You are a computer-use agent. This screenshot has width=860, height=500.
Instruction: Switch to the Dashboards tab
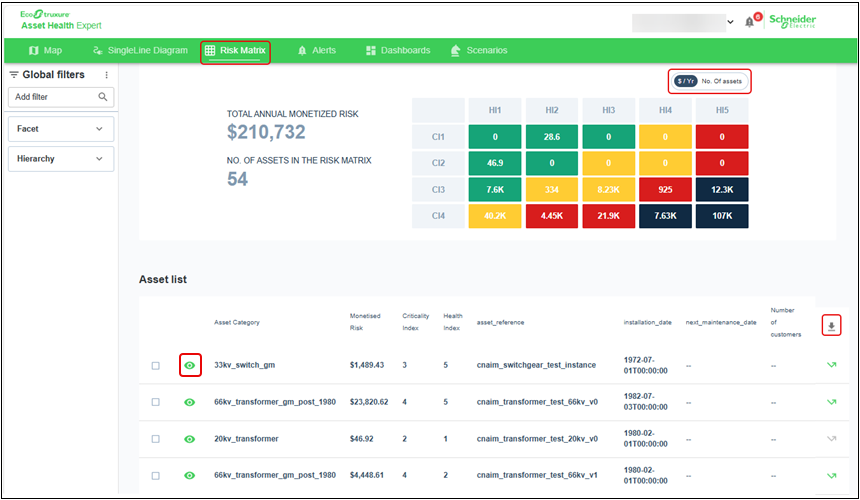pyautogui.click(x=398, y=50)
